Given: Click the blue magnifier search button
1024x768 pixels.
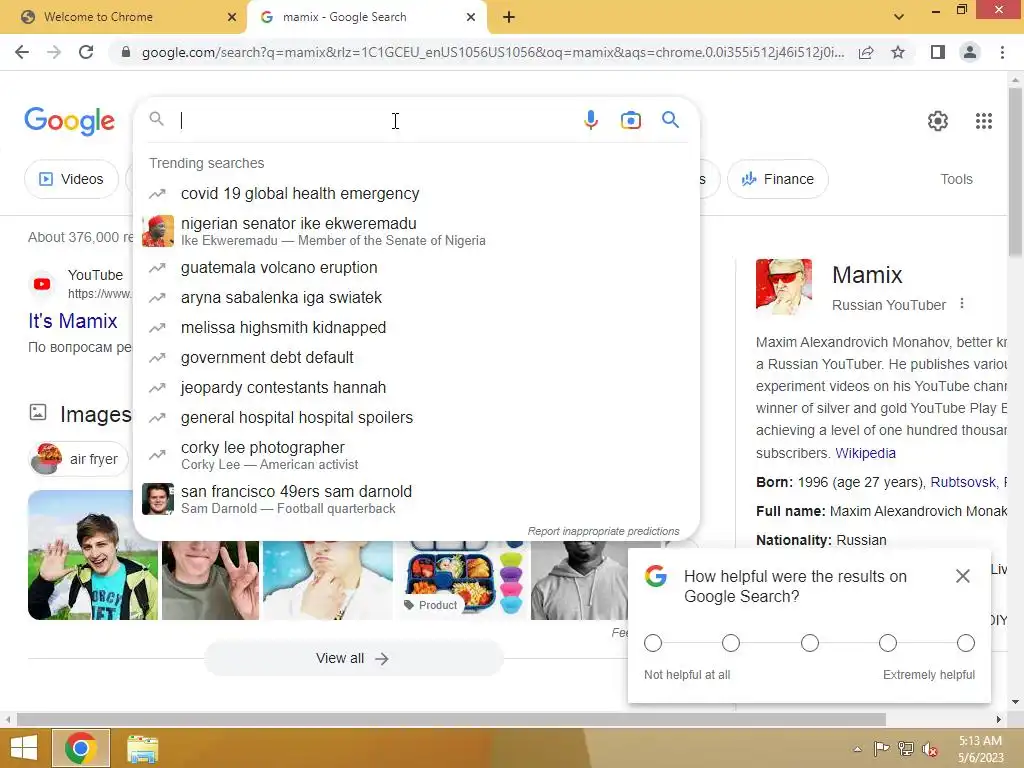Looking at the screenshot, I should [670, 120].
